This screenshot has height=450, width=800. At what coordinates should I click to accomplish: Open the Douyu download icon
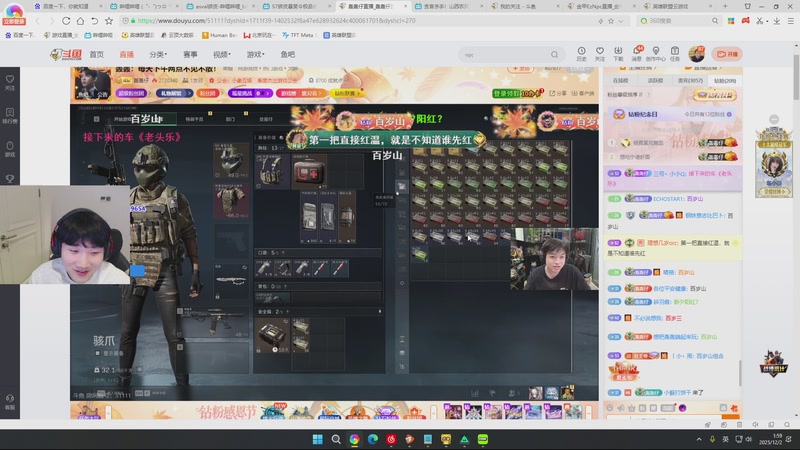(x=618, y=54)
